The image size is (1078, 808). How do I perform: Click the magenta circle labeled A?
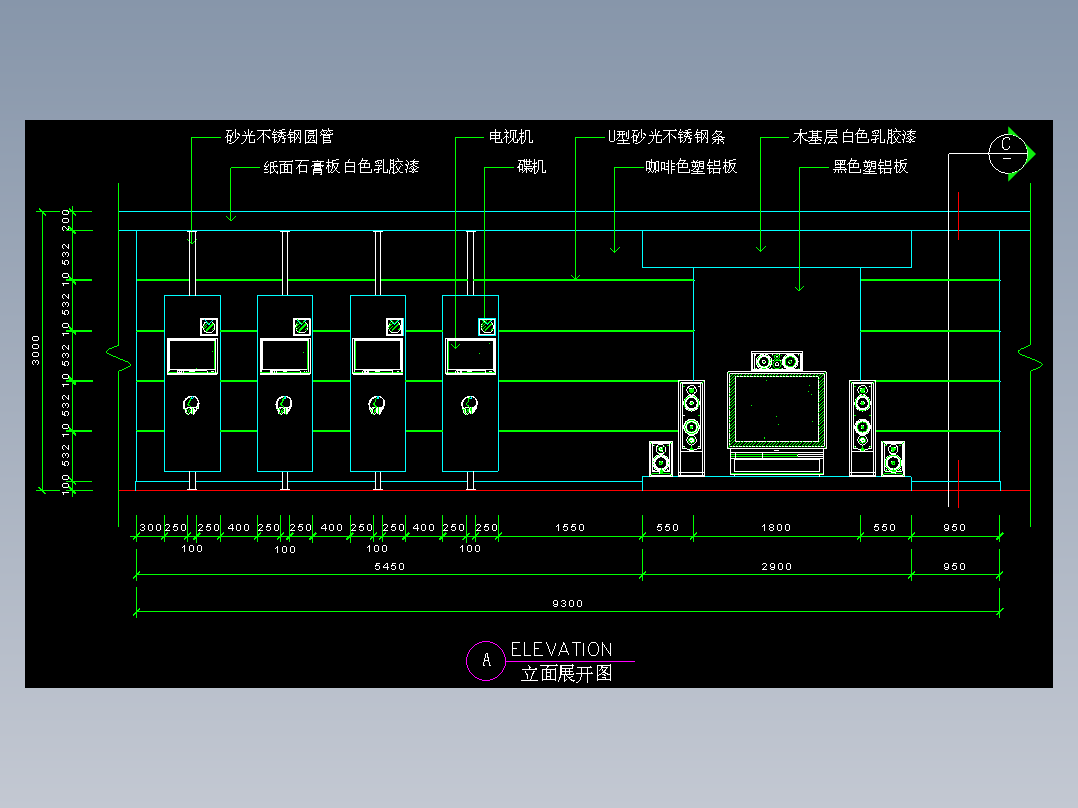(x=486, y=661)
